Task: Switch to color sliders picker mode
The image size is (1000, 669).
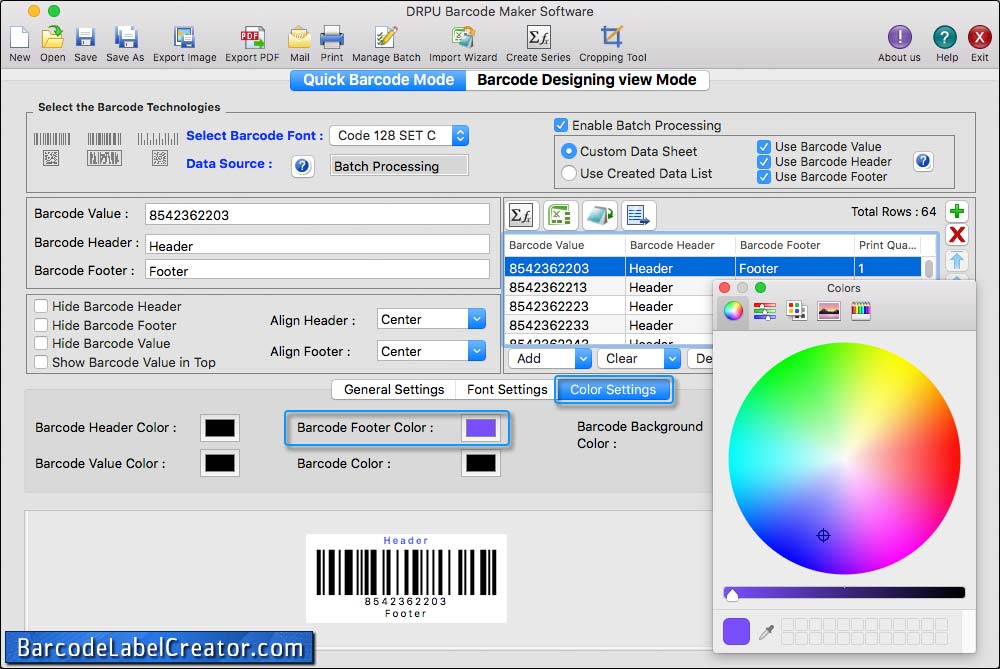Action: point(765,311)
